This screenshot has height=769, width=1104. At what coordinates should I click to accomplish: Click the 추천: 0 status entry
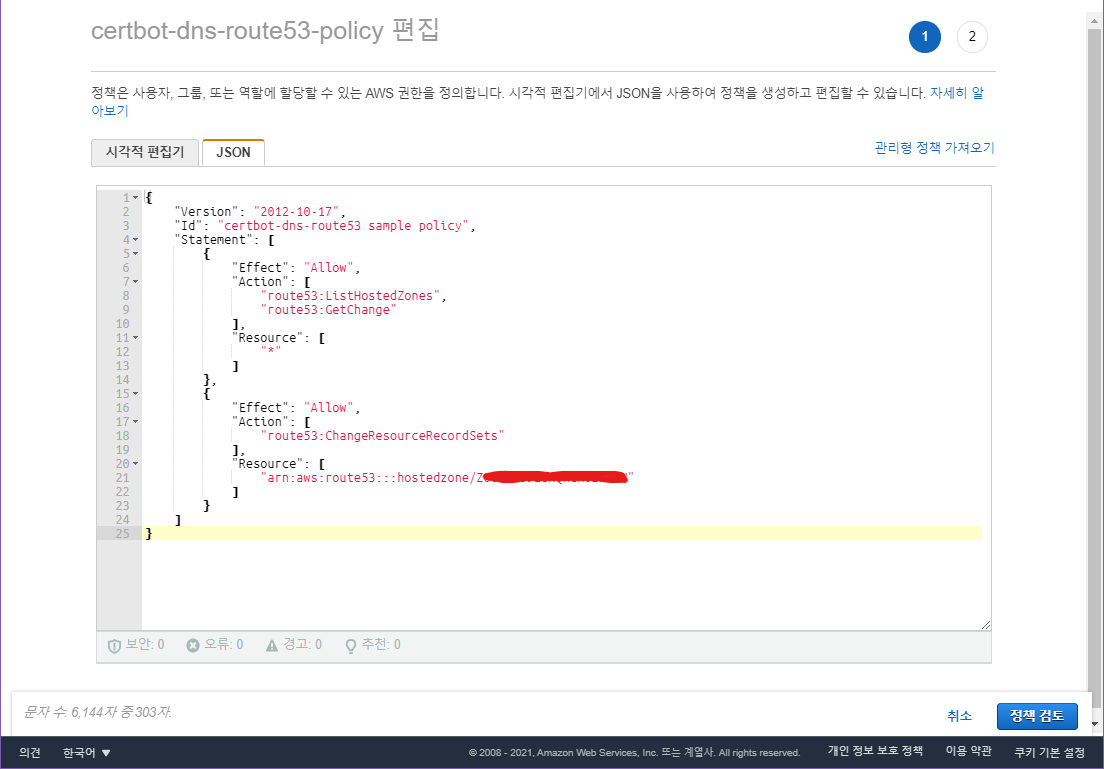click(x=372, y=645)
